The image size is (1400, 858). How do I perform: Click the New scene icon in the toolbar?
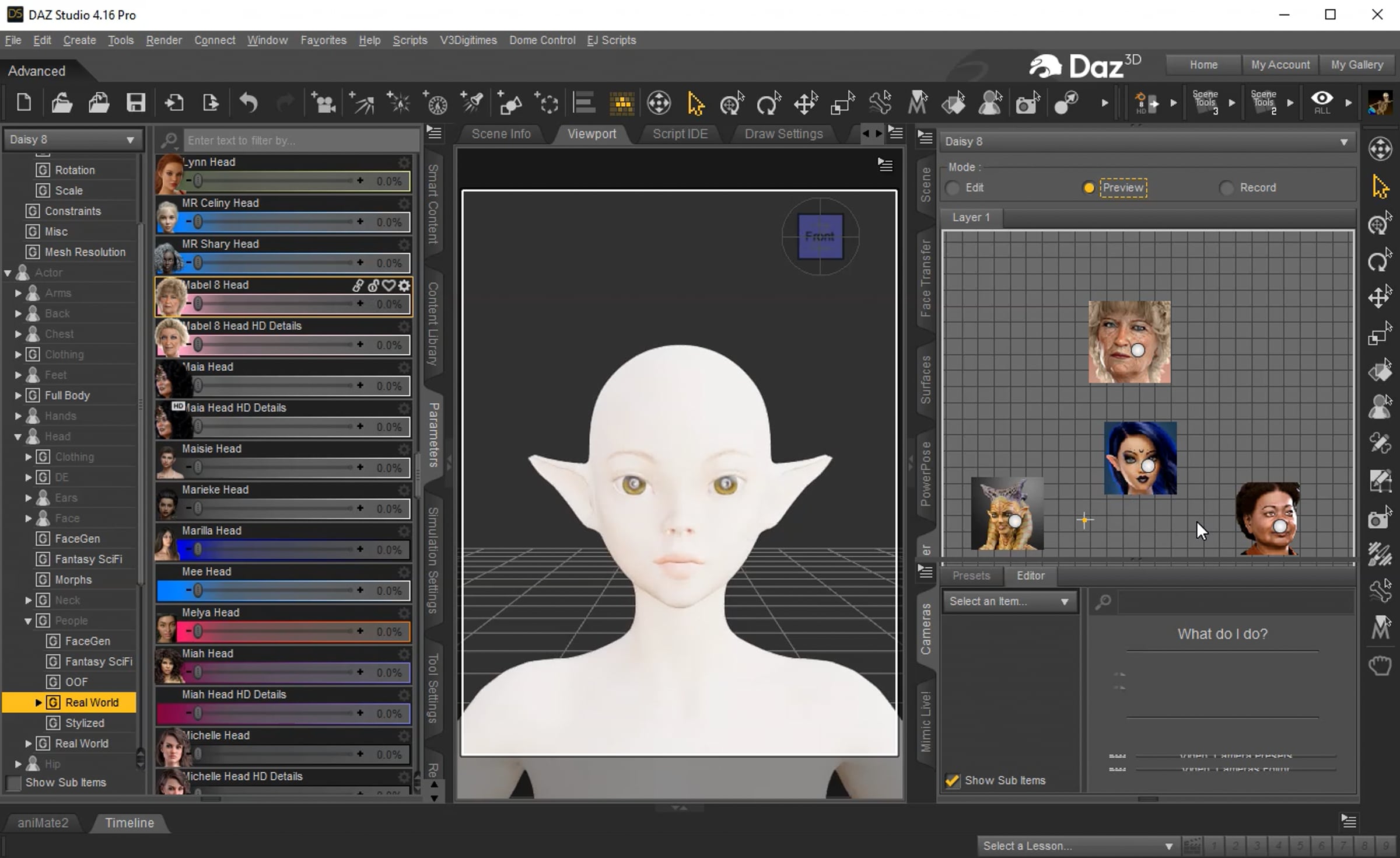point(24,103)
